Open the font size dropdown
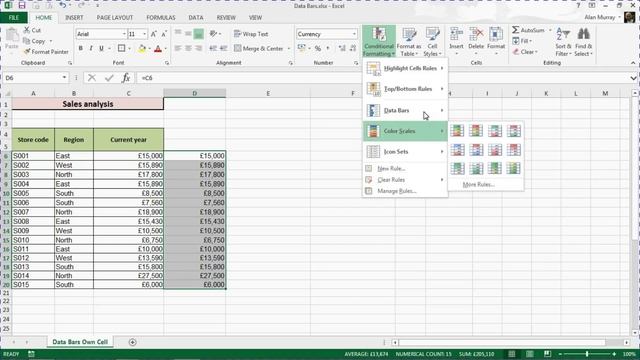 pos(144,34)
